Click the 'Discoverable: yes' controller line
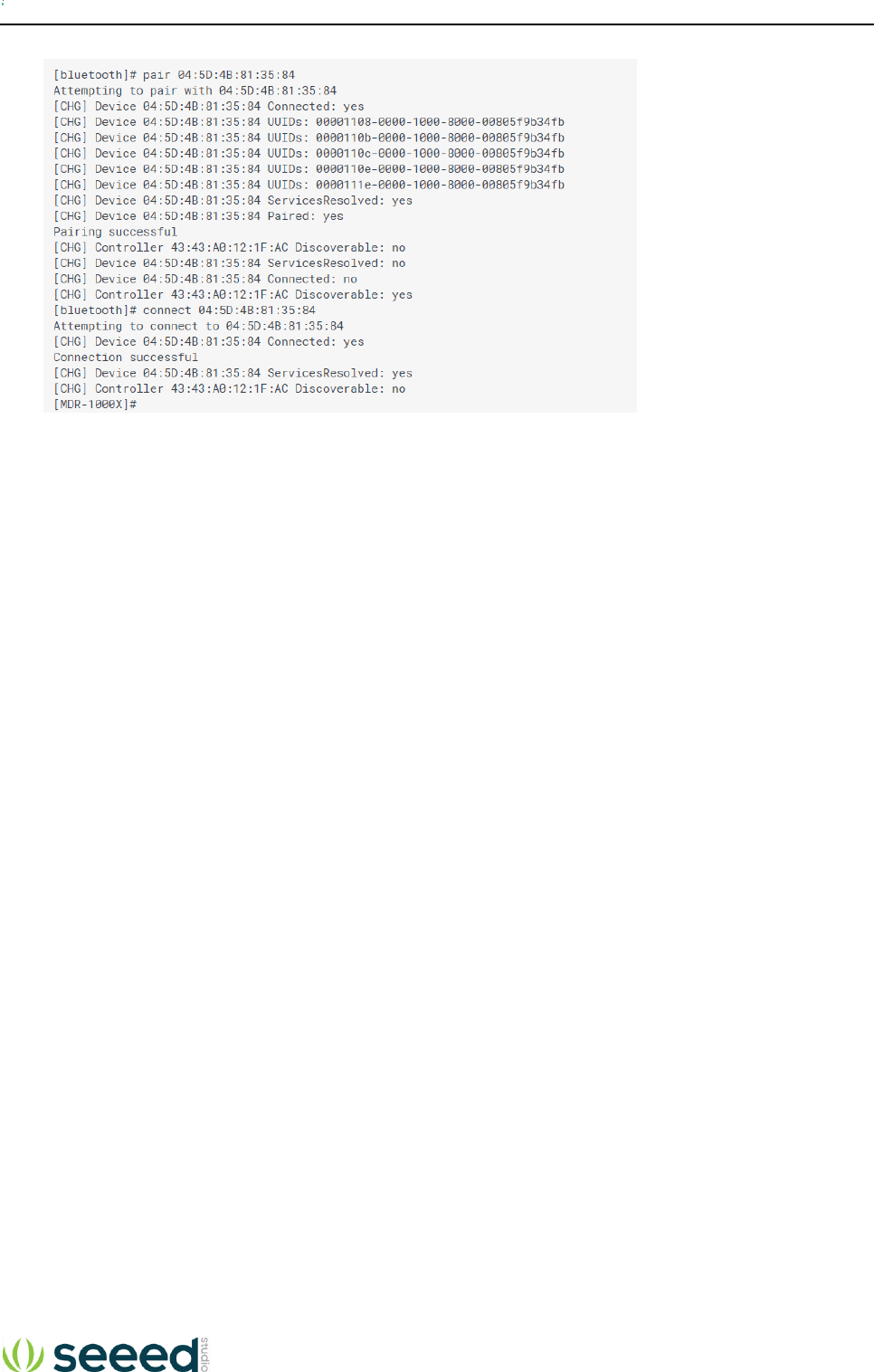 233,295
